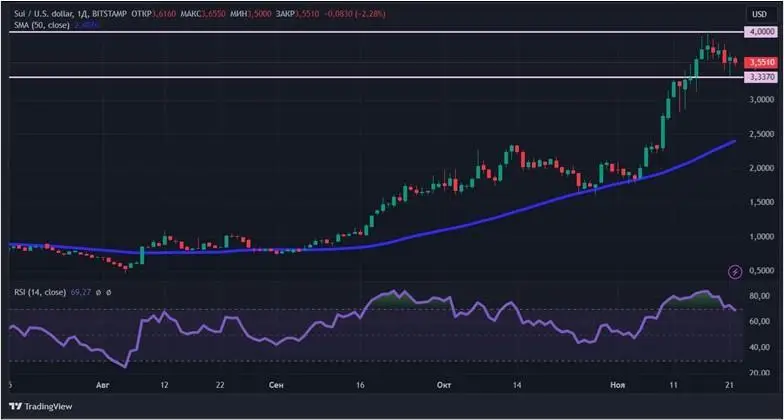This screenshot has width=784, height=420.
Task: Click the 4,0000 horizontal line price label
Action: click(761, 33)
